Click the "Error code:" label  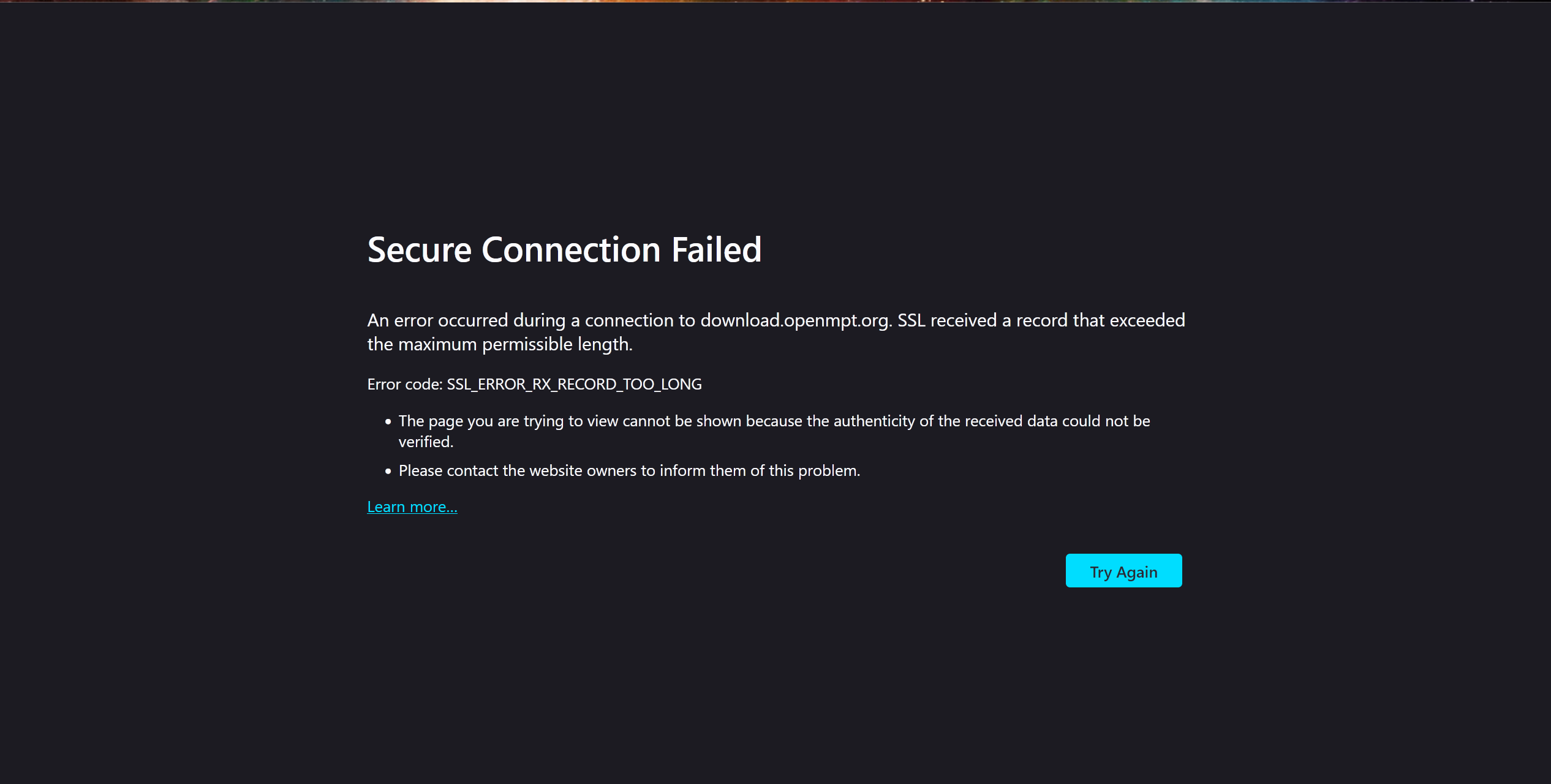click(405, 385)
